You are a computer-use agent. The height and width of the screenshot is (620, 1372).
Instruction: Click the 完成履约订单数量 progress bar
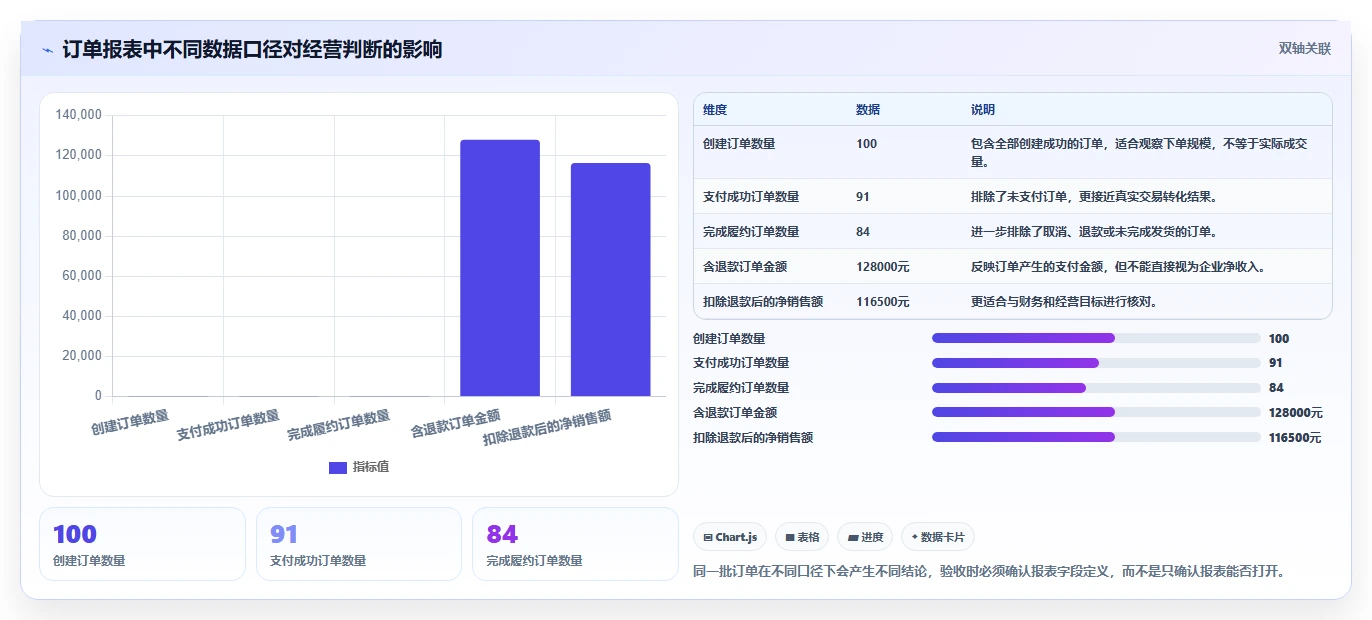pyautogui.click(x=1096, y=387)
